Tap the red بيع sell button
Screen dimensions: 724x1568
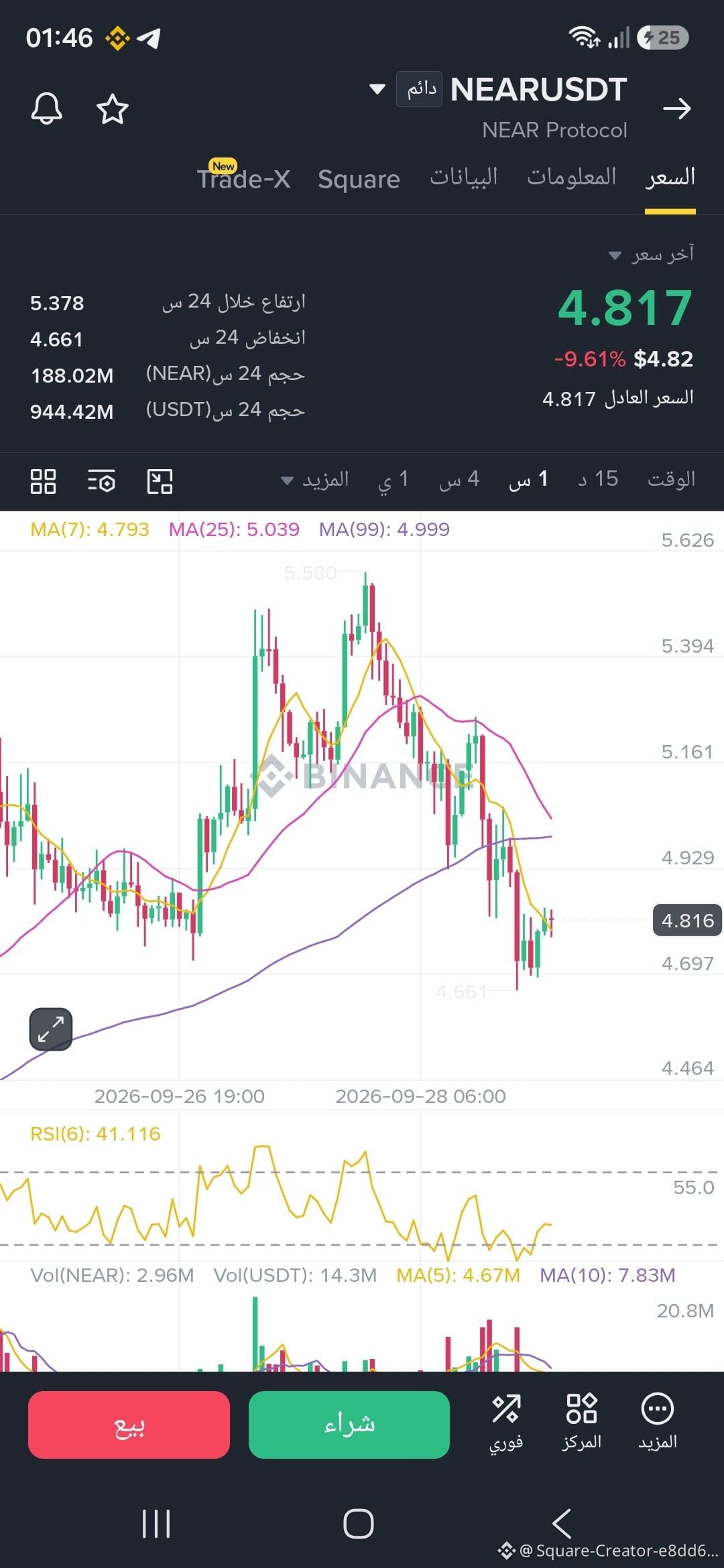[129, 1425]
